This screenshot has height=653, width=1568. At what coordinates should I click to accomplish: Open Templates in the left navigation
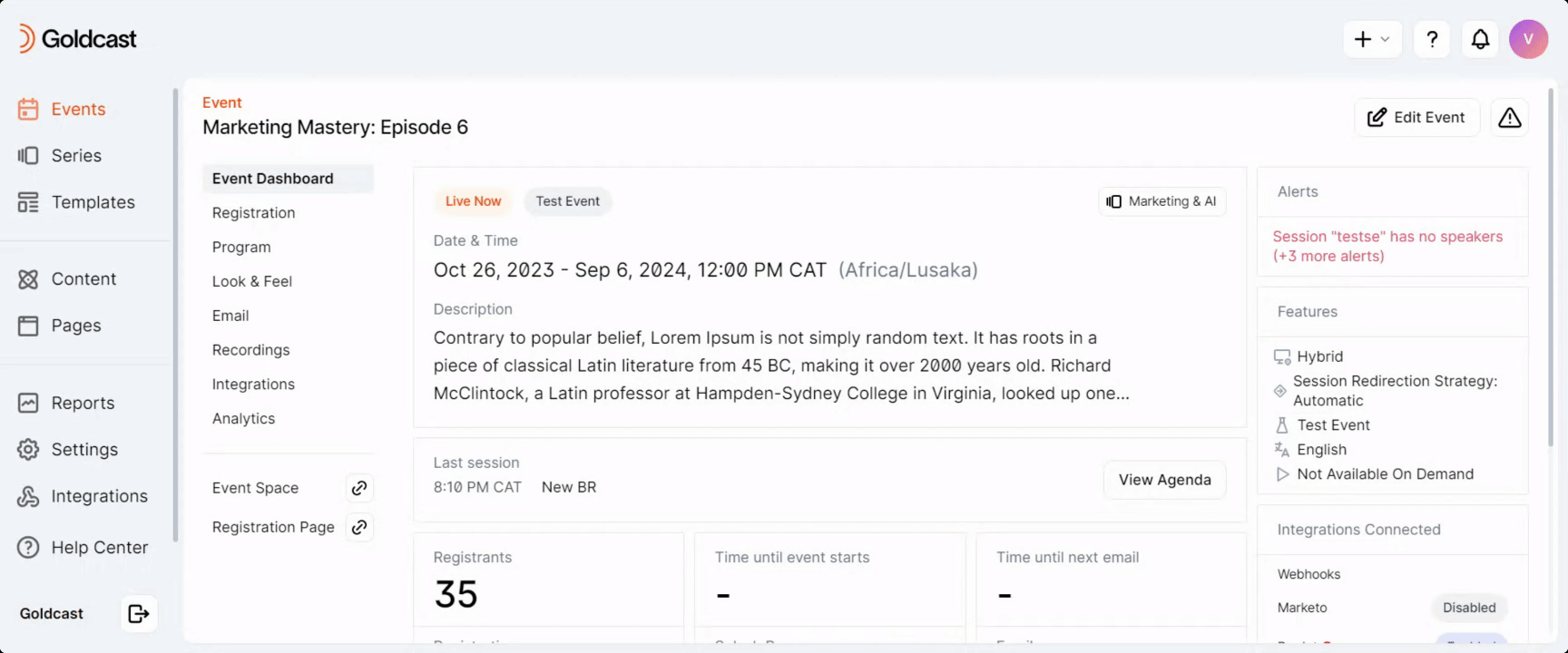[x=93, y=202]
